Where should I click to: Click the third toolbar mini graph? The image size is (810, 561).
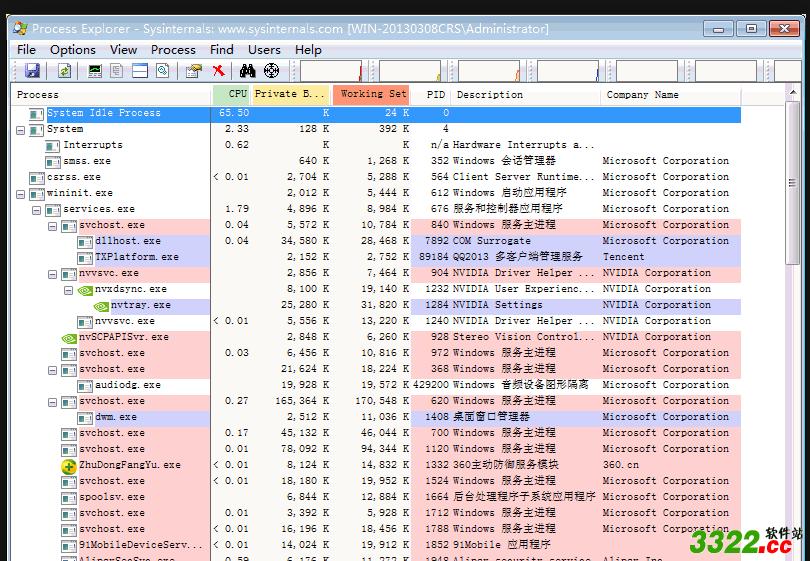[489, 71]
